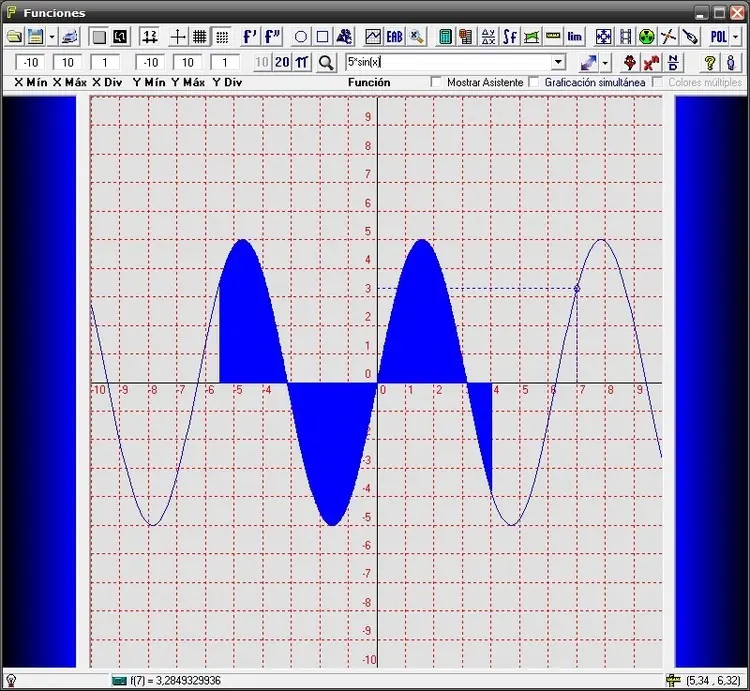750x691 pixels.
Task: Open help with yellow question mark
Action: 709,63
